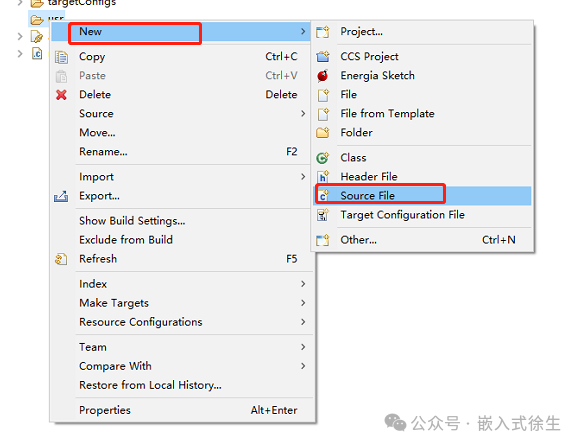Select Exclude from Build
The image size is (579, 446).
(x=126, y=240)
